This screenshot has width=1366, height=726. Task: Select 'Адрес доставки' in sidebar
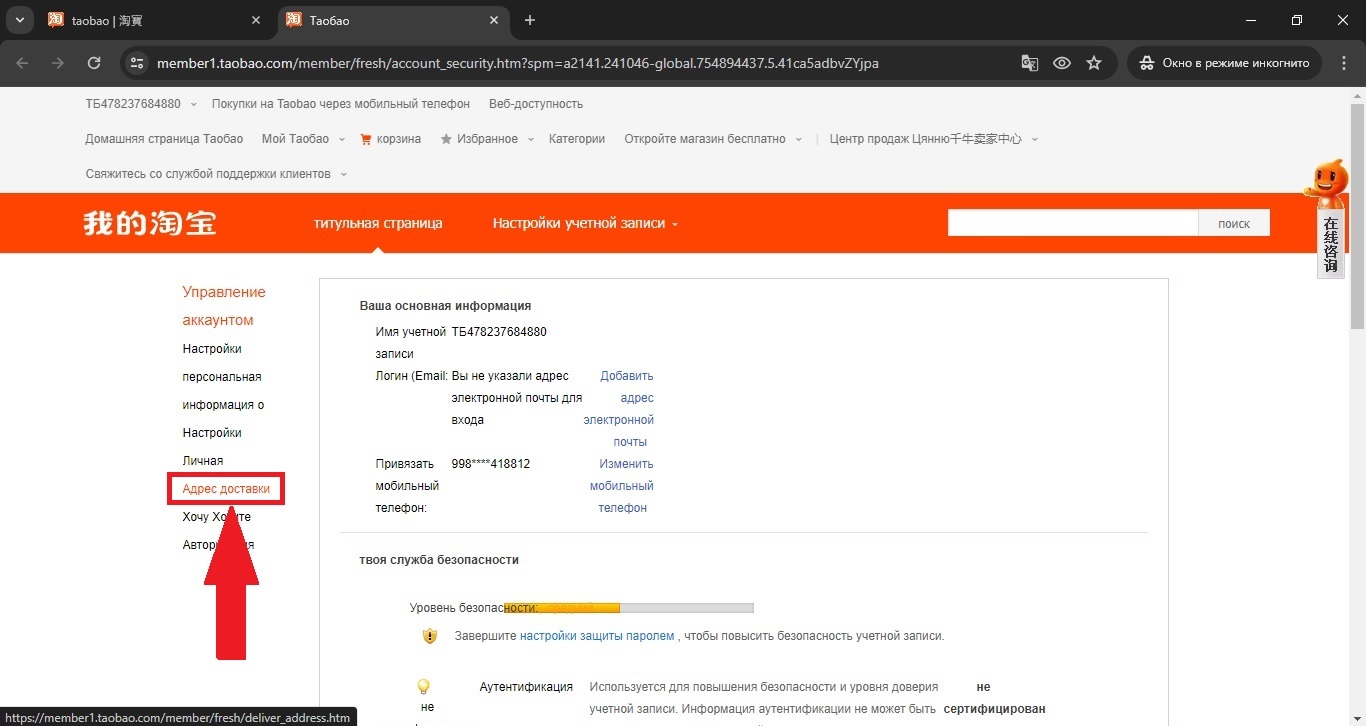pyautogui.click(x=226, y=489)
